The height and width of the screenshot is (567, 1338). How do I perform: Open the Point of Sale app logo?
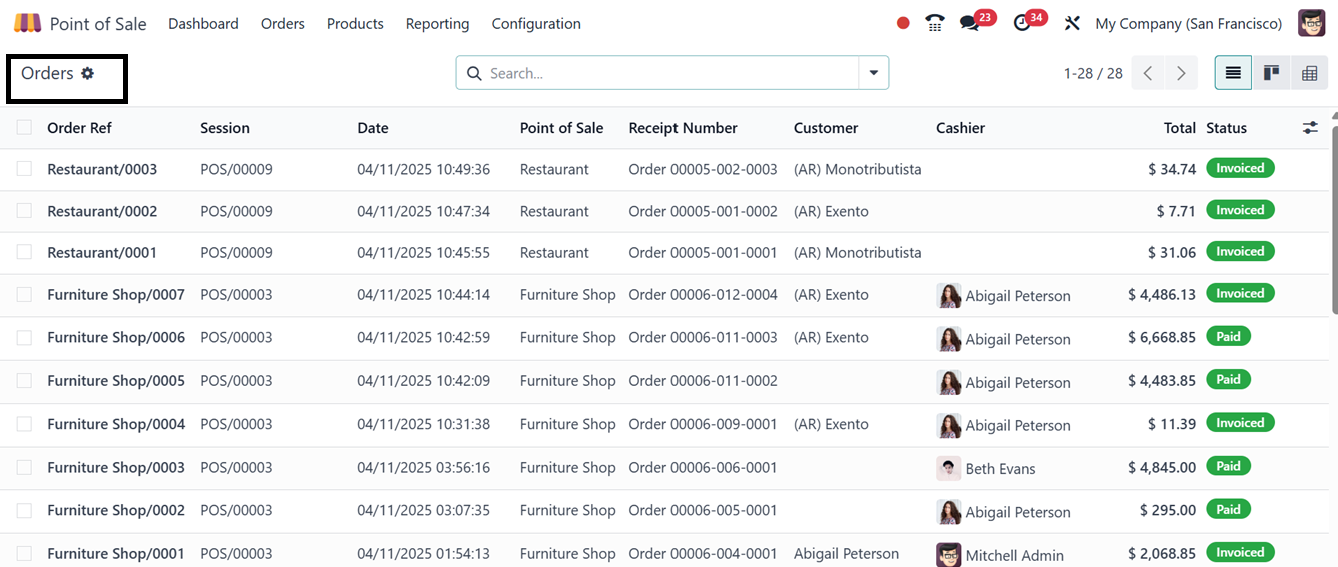click(28, 23)
